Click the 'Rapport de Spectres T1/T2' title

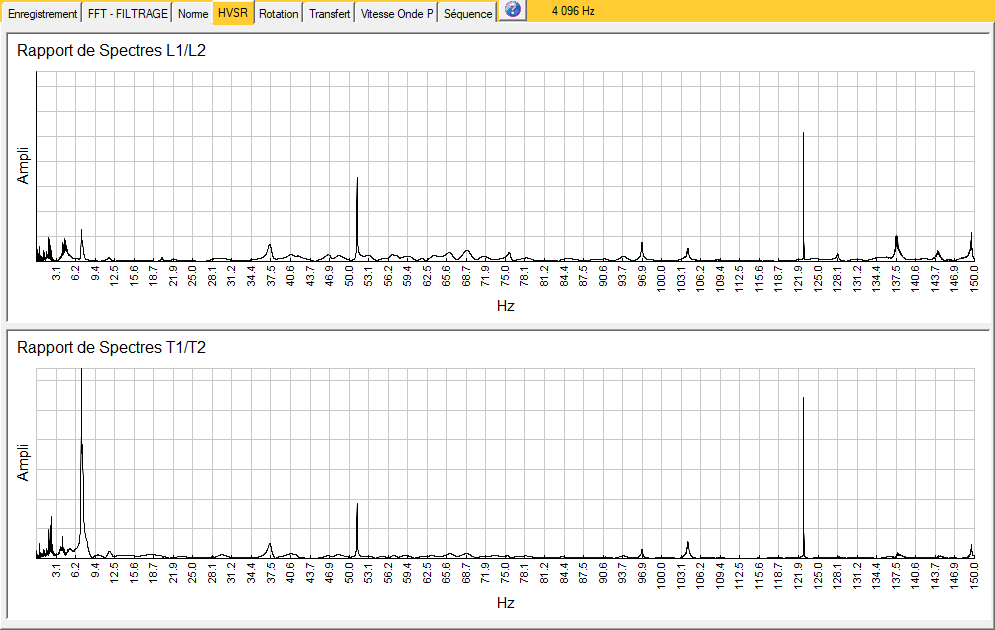[112, 348]
